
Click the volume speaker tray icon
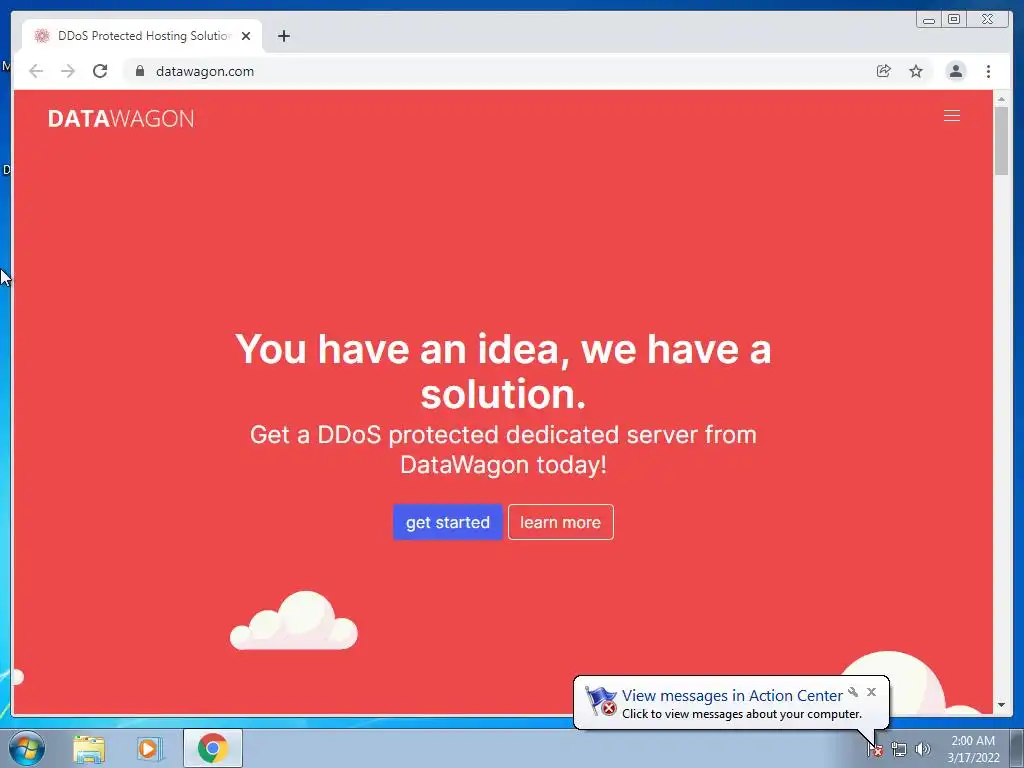922,750
